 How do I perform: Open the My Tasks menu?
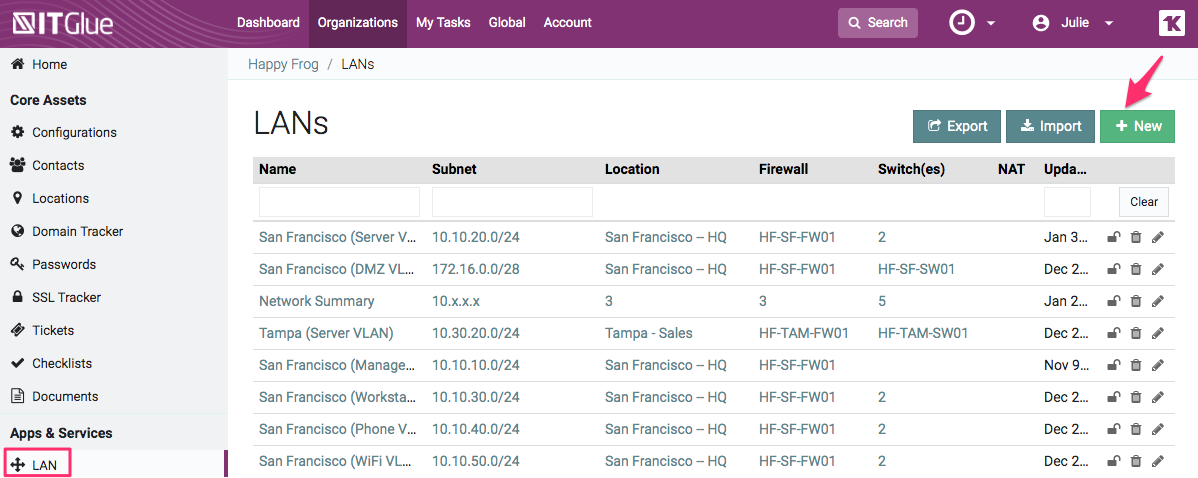coord(443,23)
